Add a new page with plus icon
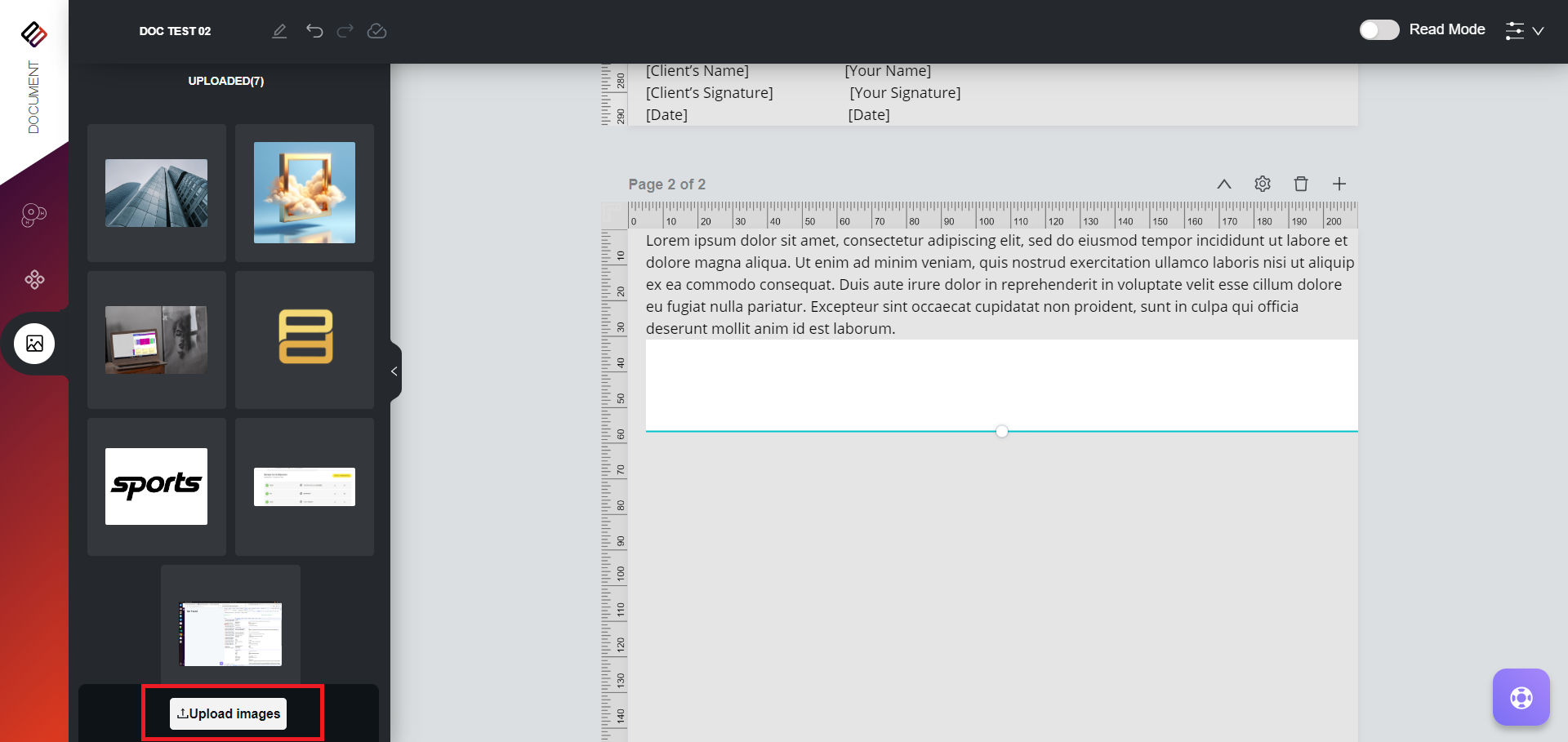The height and width of the screenshot is (742, 1568). pyautogui.click(x=1339, y=184)
